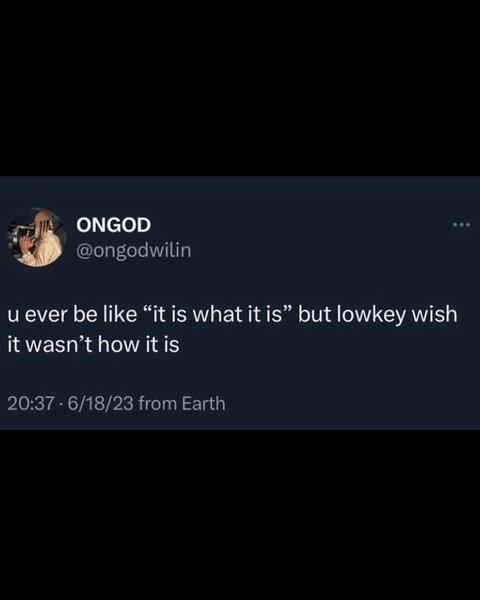Image resolution: width=480 pixels, height=600 pixels.
Task: Click the word "Earth" in the footer
Action: tap(204, 404)
